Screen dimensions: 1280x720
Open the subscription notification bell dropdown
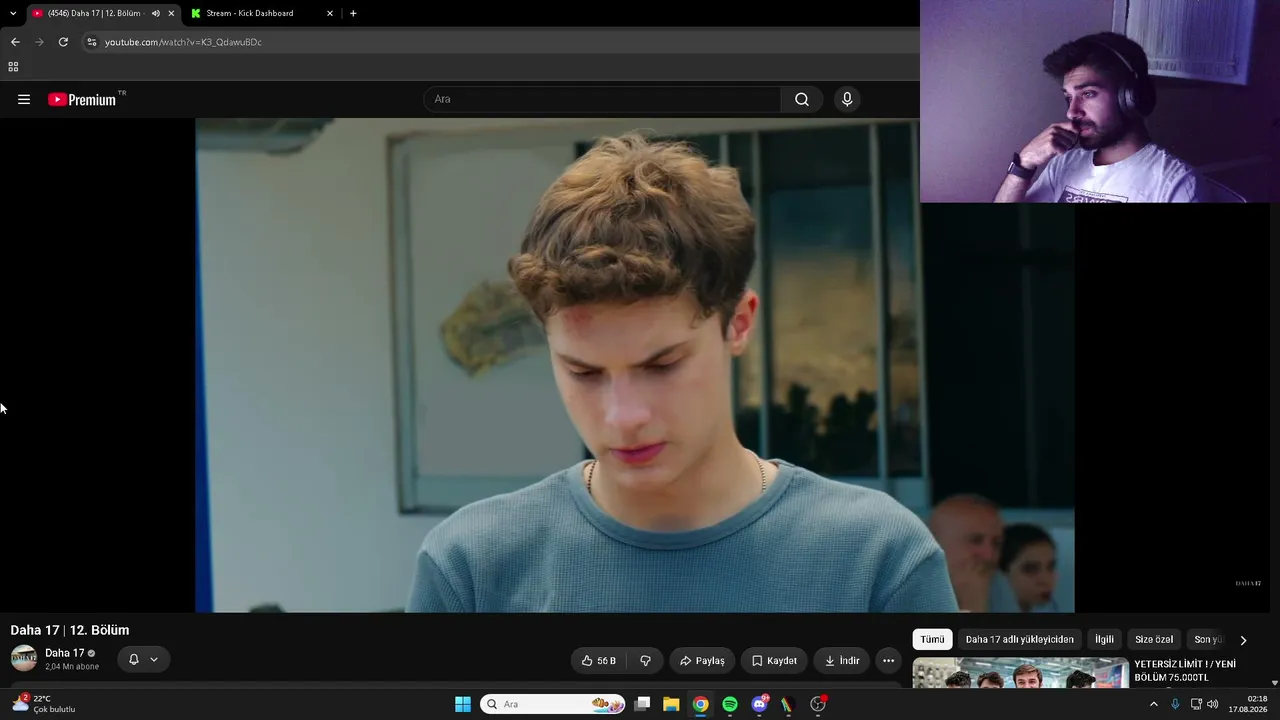click(x=144, y=660)
